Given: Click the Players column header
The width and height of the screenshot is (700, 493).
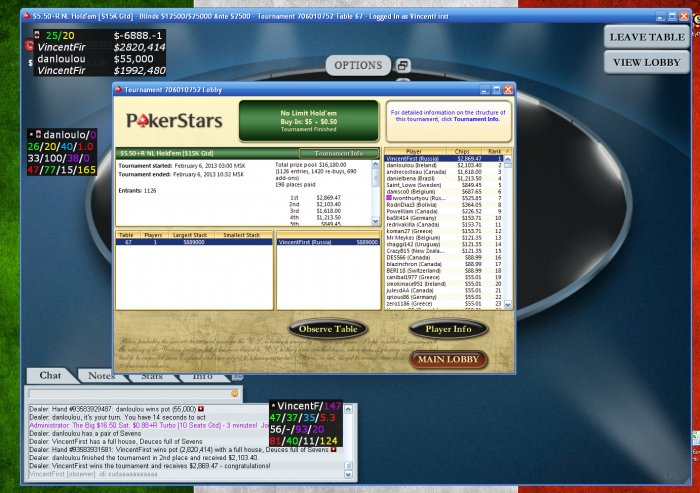Looking at the screenshot, I should pos(153,235).
